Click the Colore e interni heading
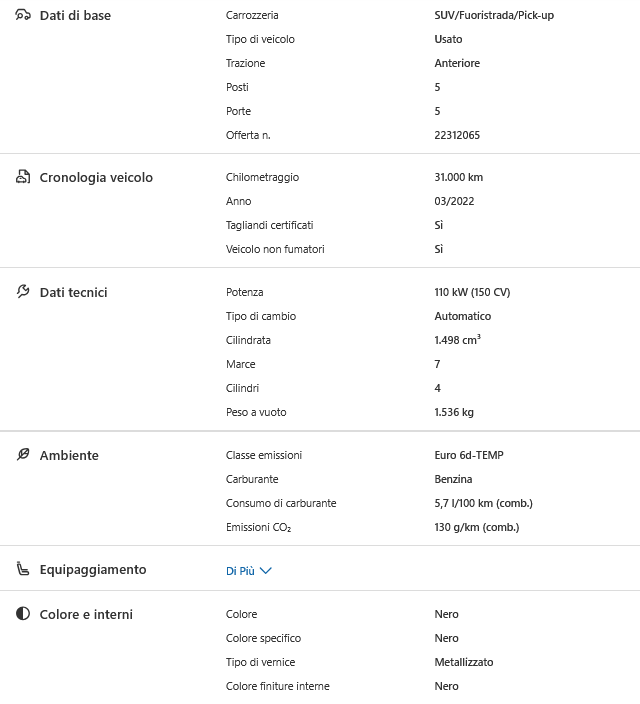Viewport: 640px width, 704px height. 86,614
